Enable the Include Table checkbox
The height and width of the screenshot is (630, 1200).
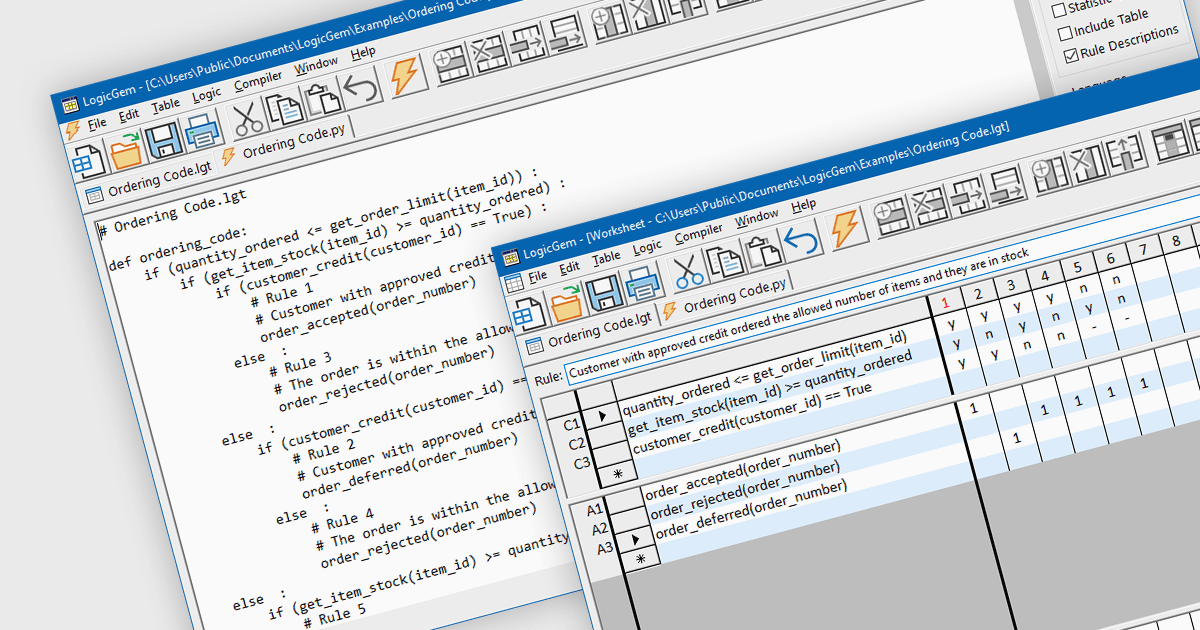tap(1065, 33)
